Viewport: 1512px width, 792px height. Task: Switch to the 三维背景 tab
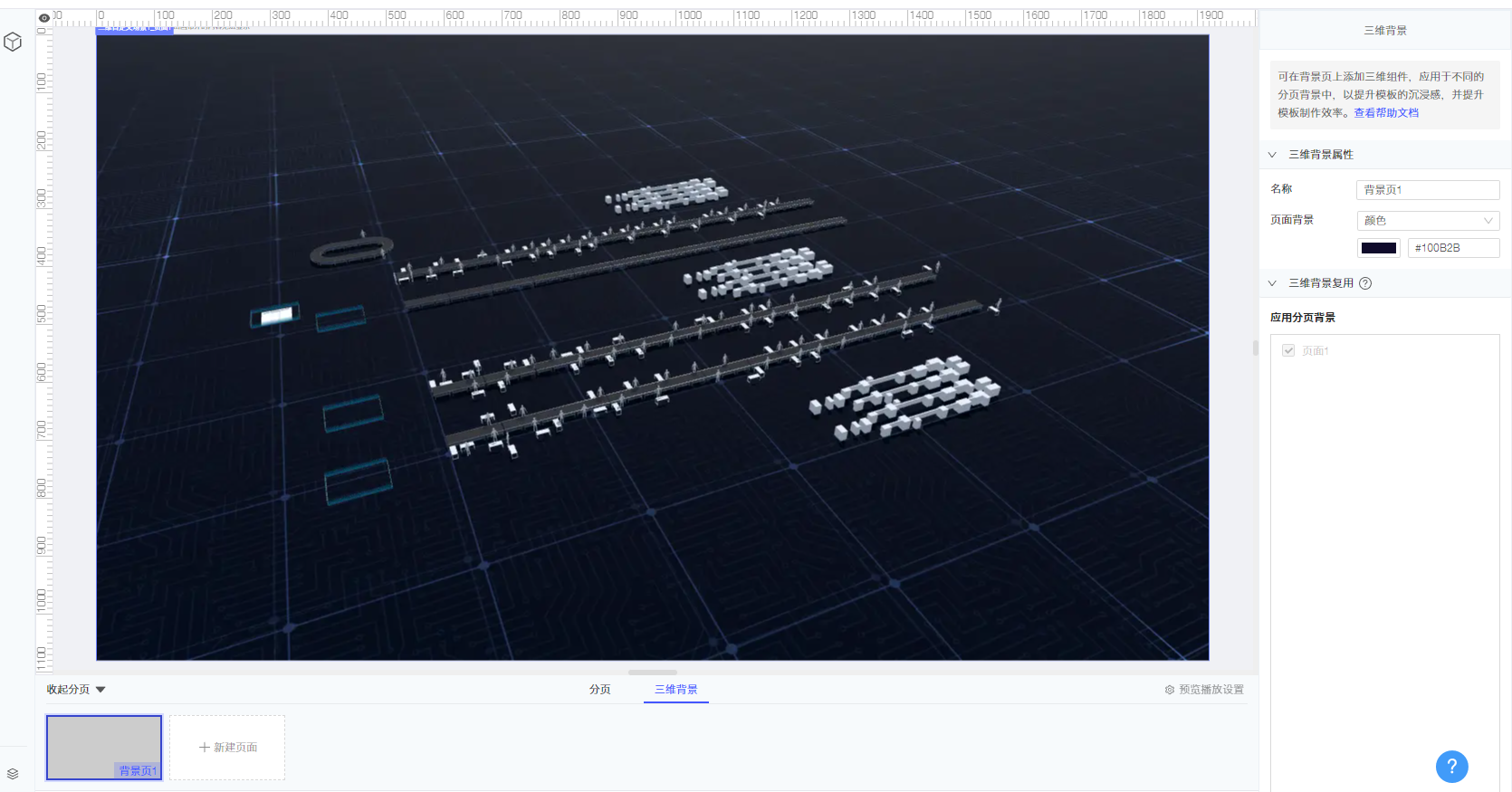[x=676, y=690]
